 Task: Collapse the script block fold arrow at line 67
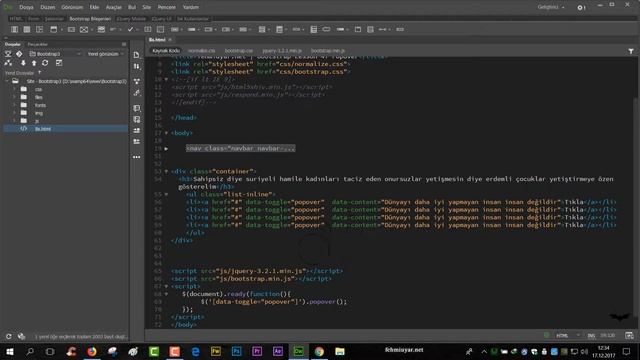click(166, 287)
